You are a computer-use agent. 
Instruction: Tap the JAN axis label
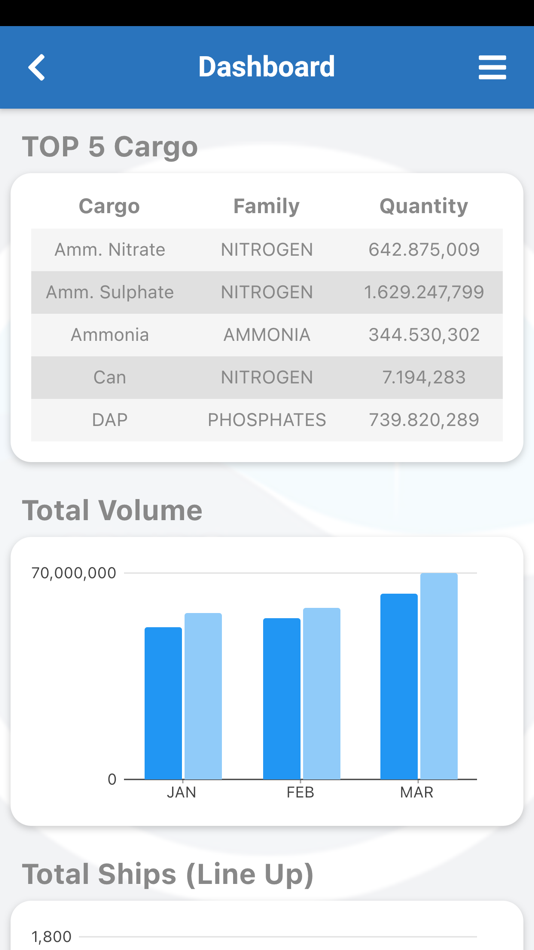[x=181, y=792]
